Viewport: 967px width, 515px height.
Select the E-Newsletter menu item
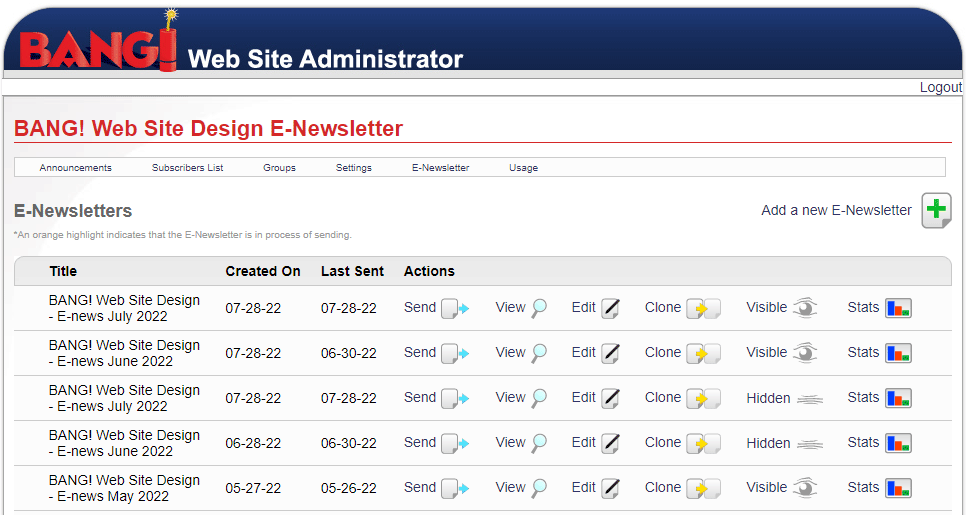tap(440, 168)
